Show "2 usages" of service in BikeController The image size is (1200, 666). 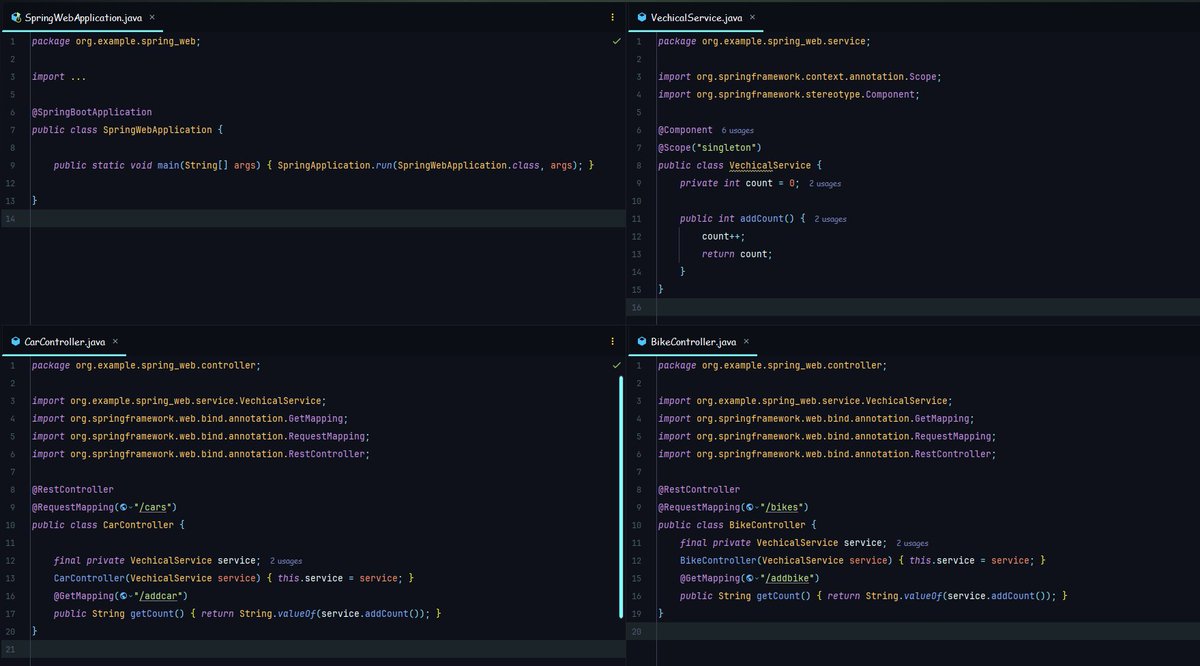click(x=912, y=543)
